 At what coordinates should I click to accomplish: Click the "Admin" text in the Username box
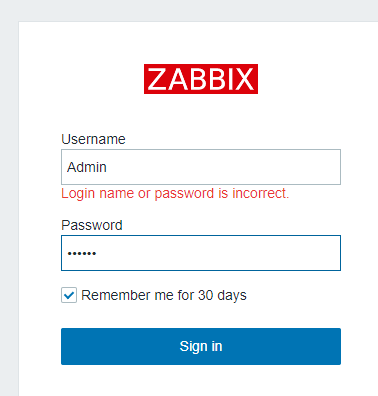[87, 167]
